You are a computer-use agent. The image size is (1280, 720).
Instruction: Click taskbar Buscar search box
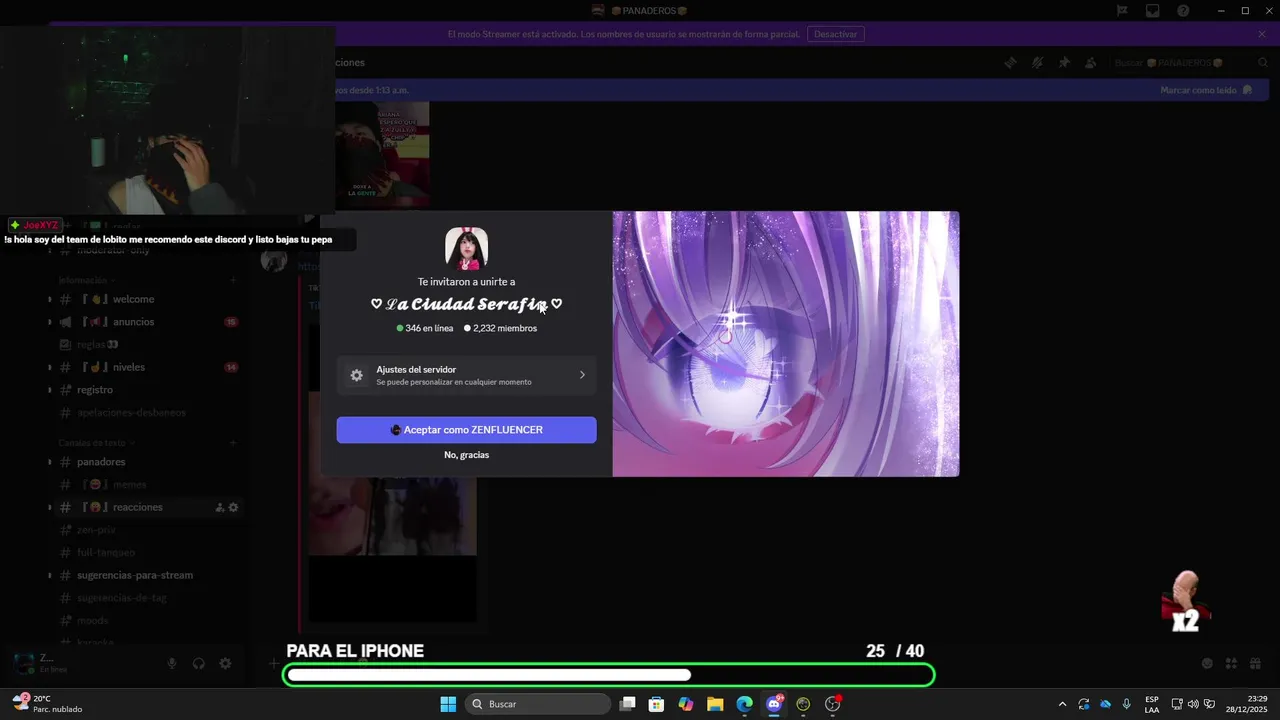[x=539, y=704]
